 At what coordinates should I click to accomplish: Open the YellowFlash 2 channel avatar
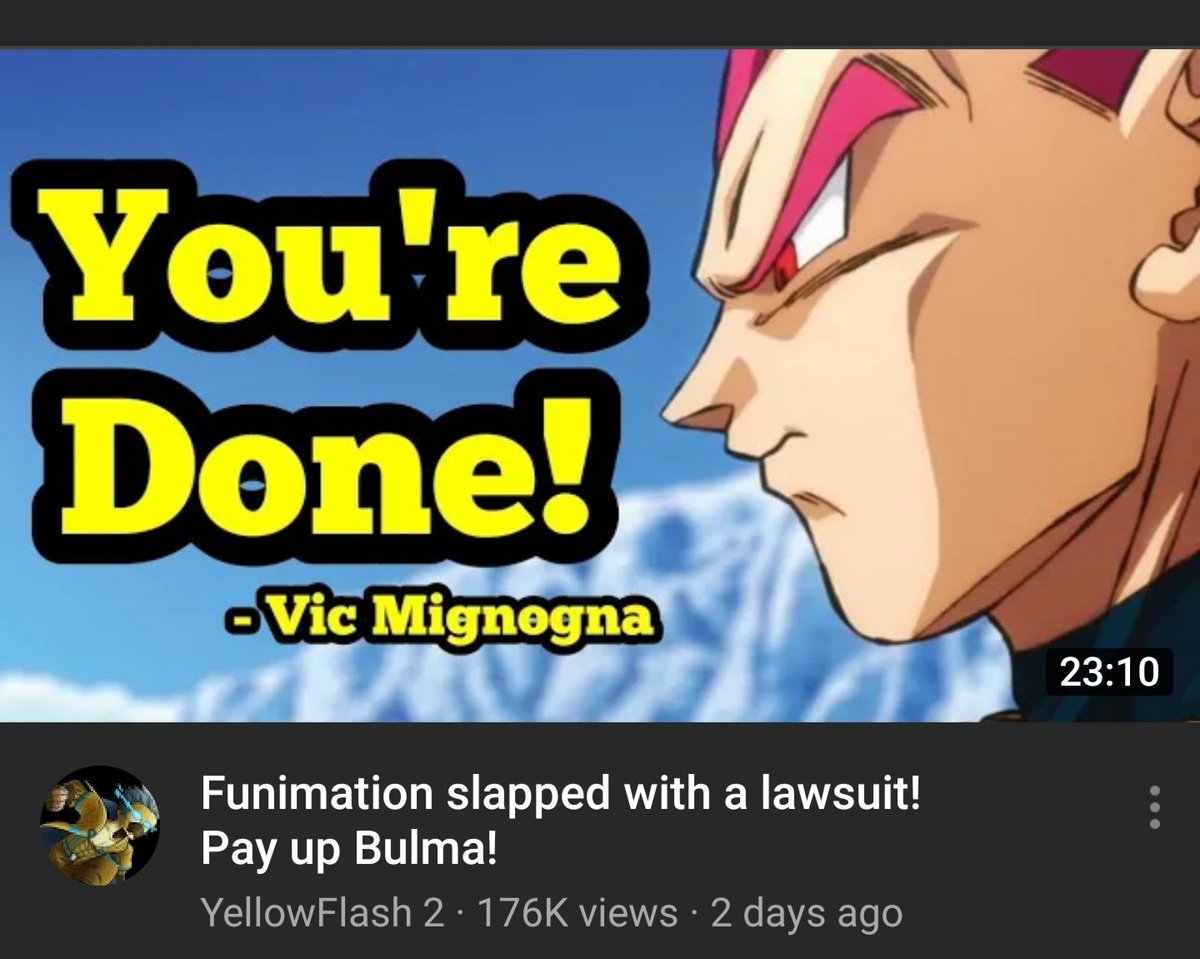coord(100,825)
